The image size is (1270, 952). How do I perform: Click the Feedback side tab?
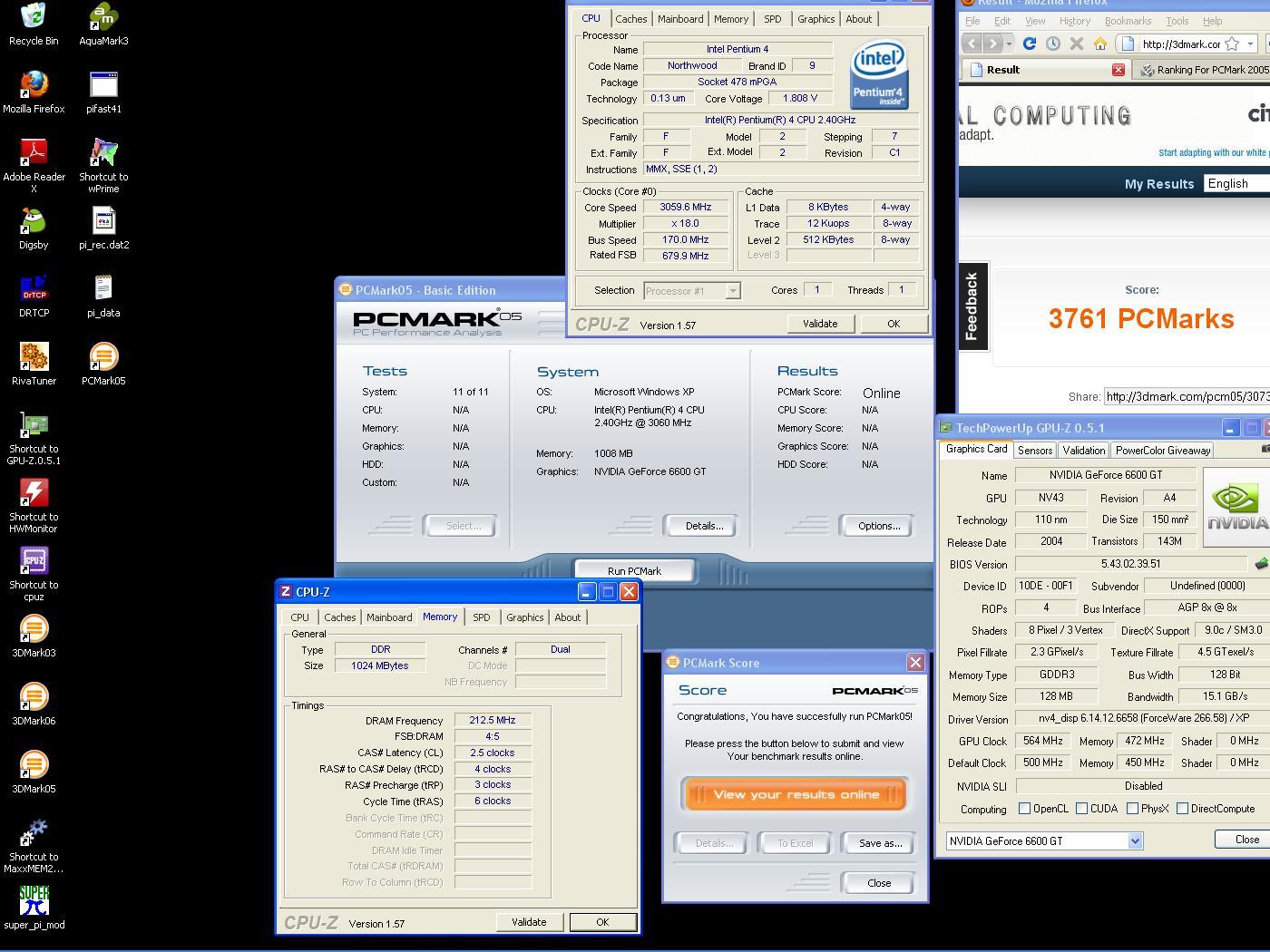pyautogui.click(x=972, y=306)
